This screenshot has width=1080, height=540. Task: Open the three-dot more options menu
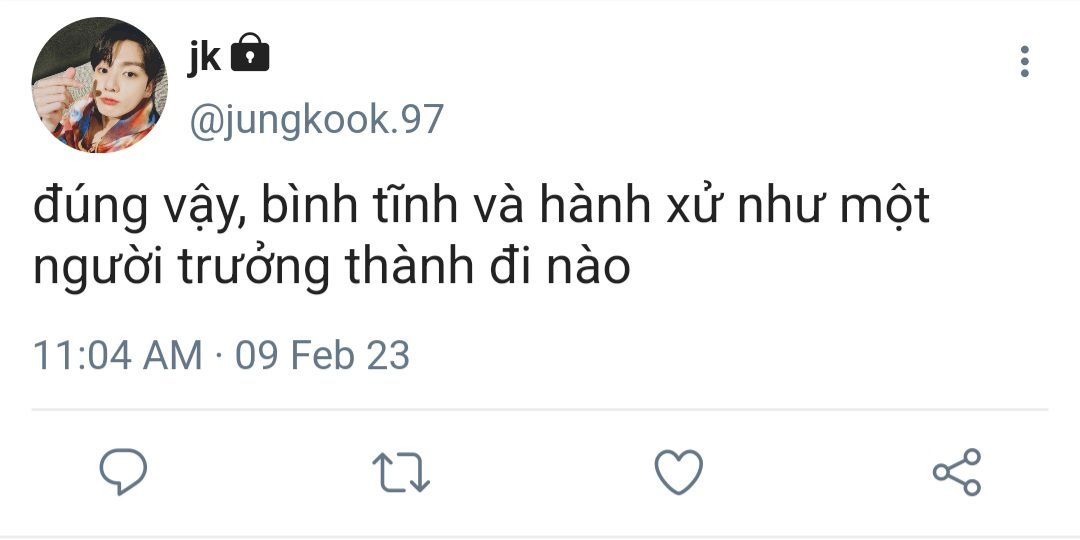click(1025, 61)
